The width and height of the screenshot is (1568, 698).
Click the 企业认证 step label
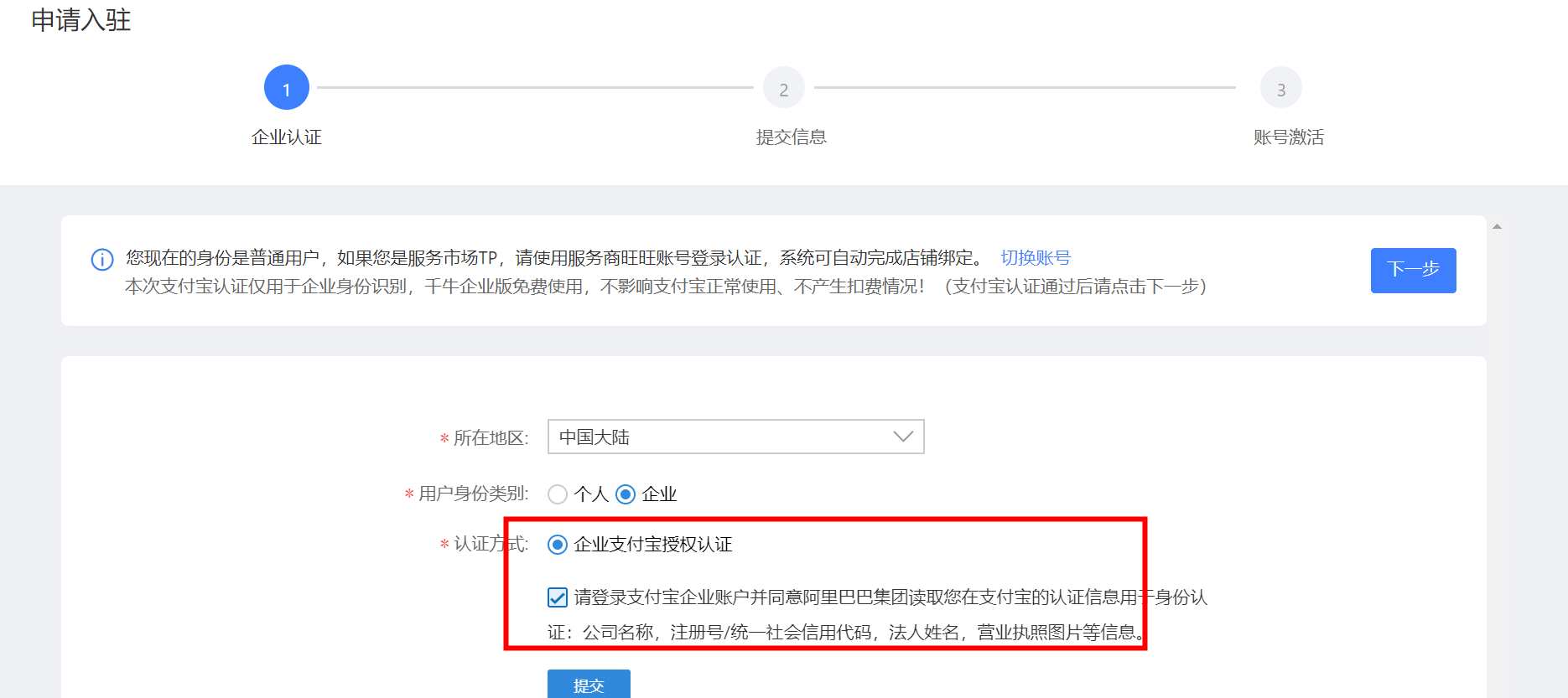(287, 137)
